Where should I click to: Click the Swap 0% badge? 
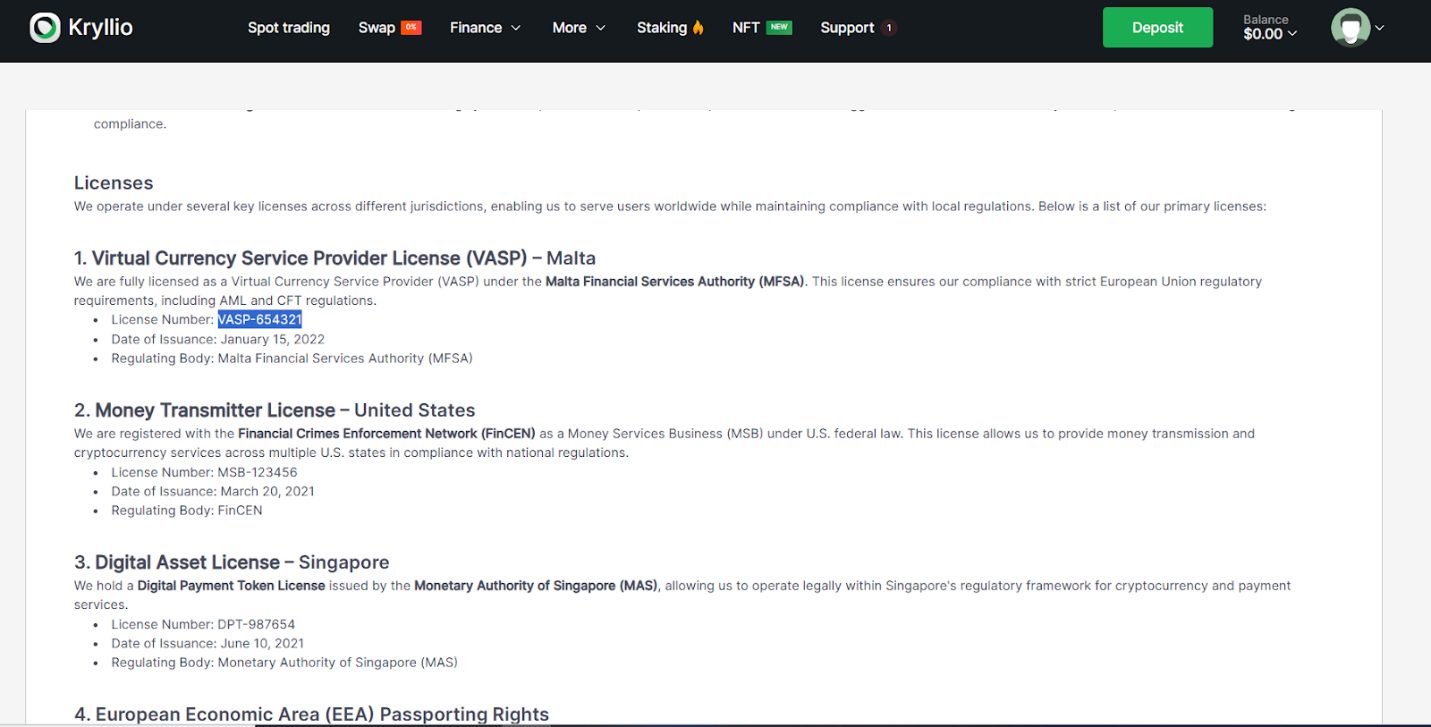pyautogui.click(x=411, y=28)
